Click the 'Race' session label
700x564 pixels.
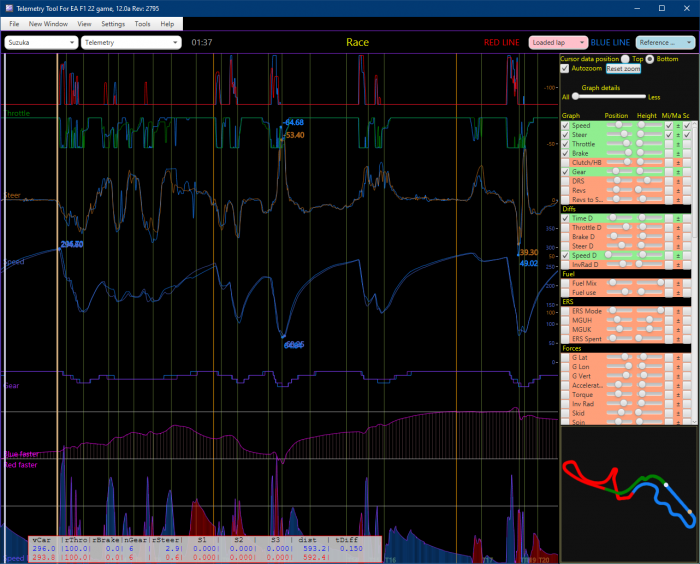pos(358,42)
